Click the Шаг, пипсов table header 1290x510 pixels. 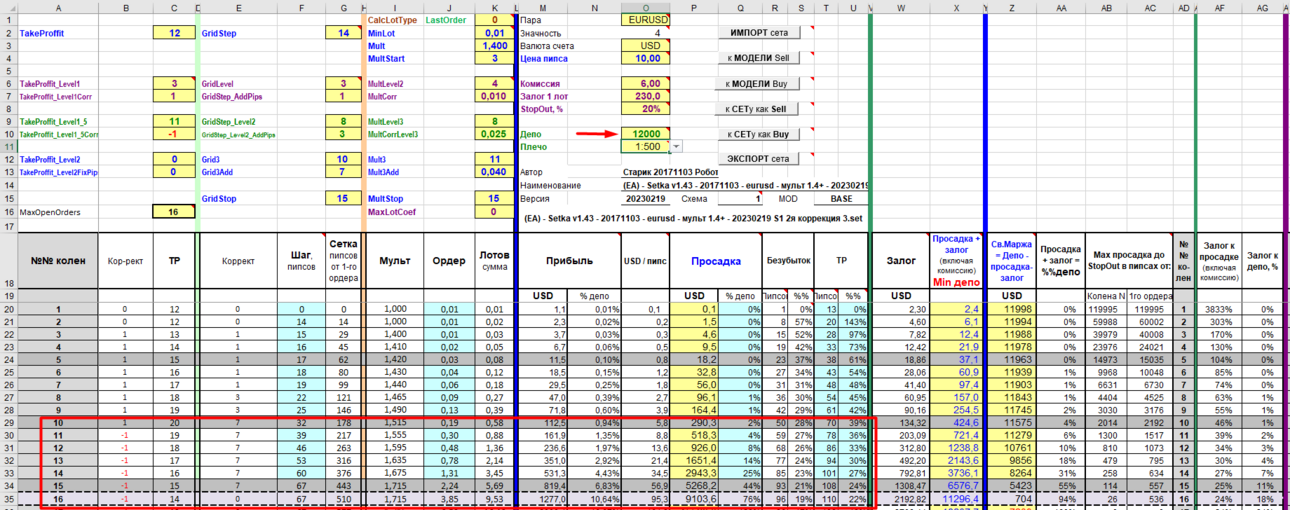coord(302,260)
